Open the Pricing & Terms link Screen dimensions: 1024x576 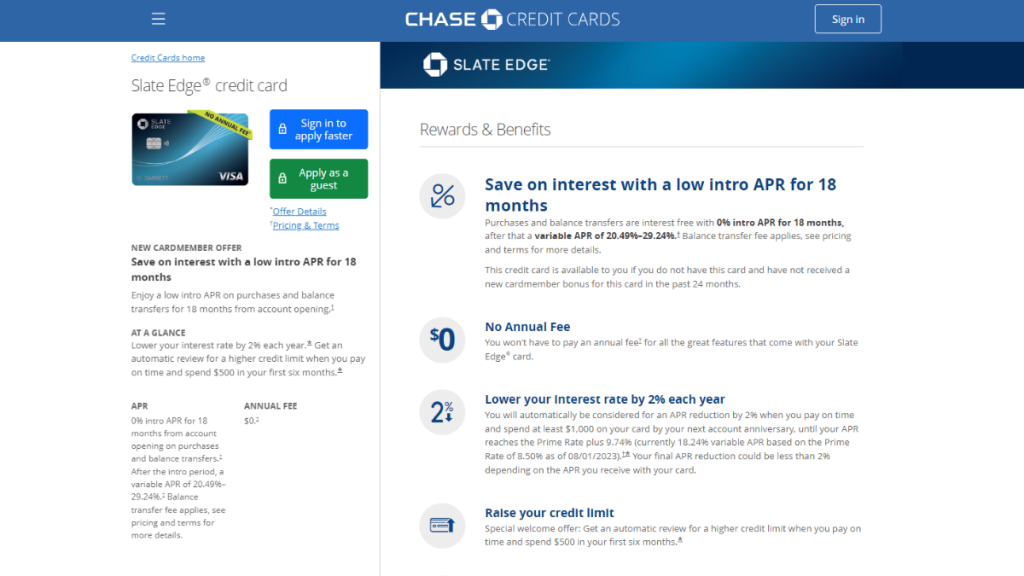305,225
